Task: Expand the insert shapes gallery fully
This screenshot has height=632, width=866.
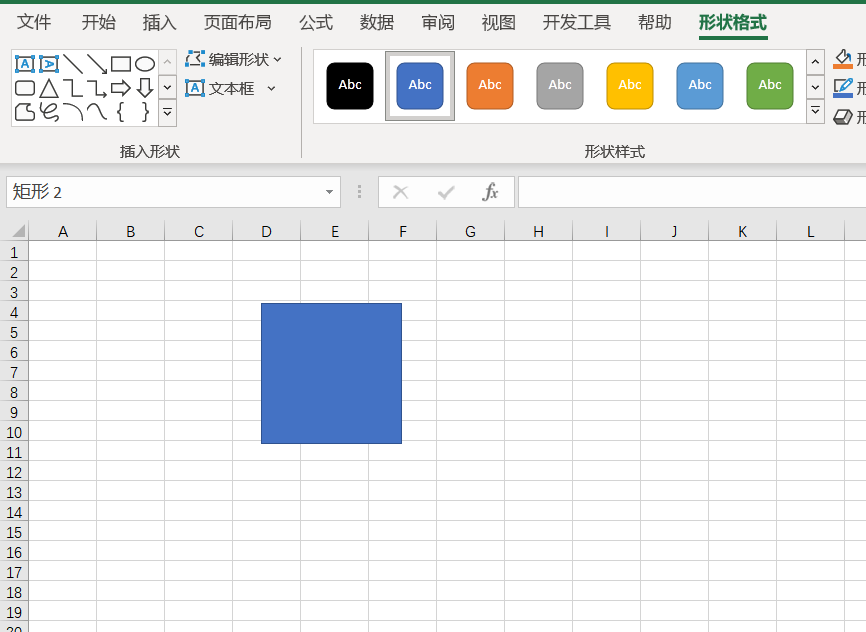Action: [167, 113]
